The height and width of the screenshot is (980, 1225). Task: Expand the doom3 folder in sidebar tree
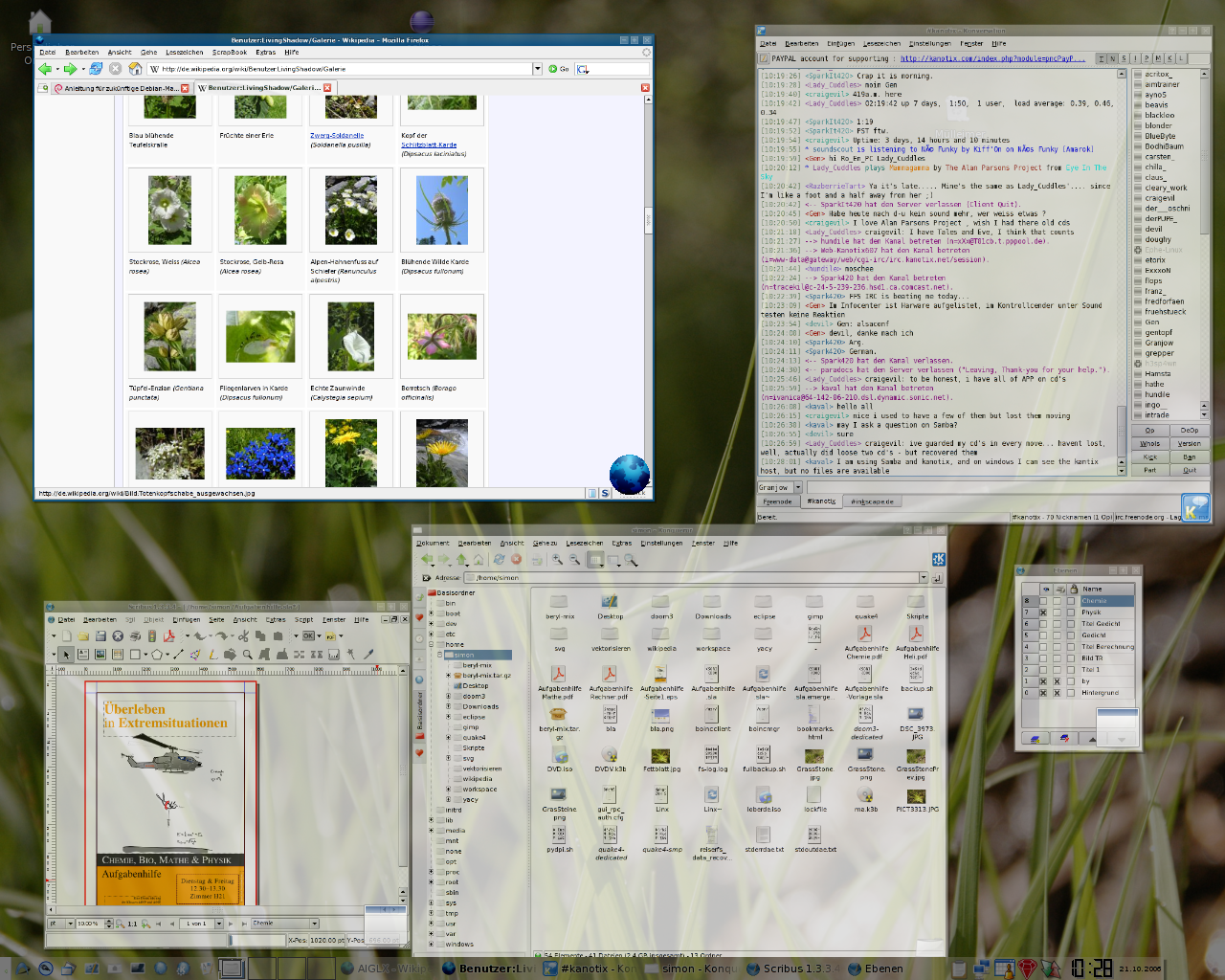448,696
